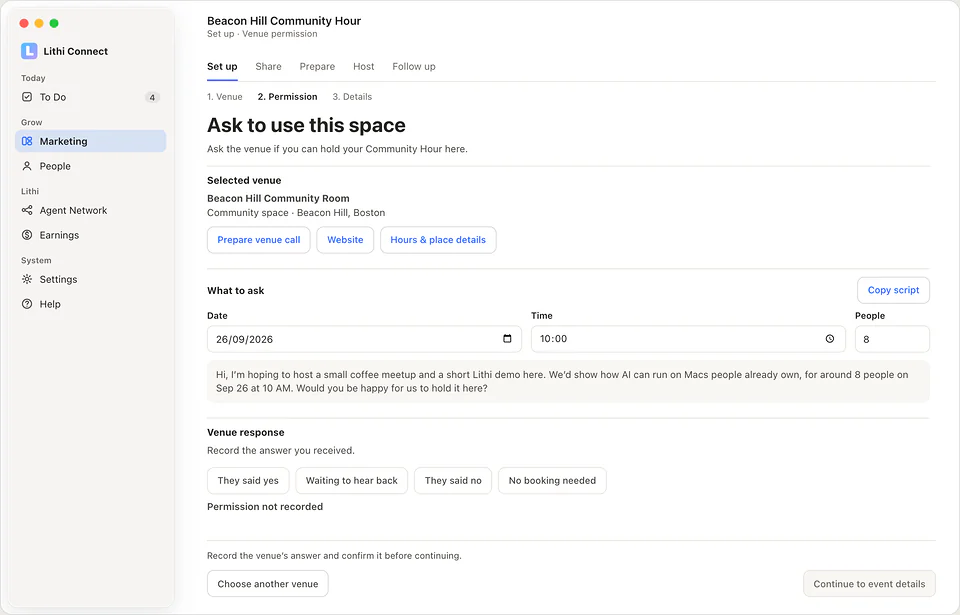
Task: Switch to the Share tab
Action: 268,66
